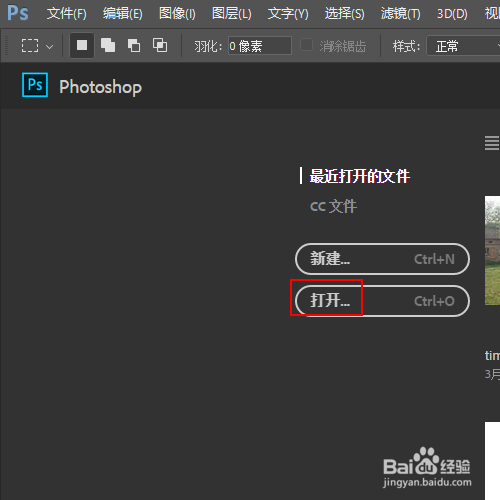Choose the Intersect with Selection mode icon
This screenshot has height=500, width=500.
coord(160,45)
